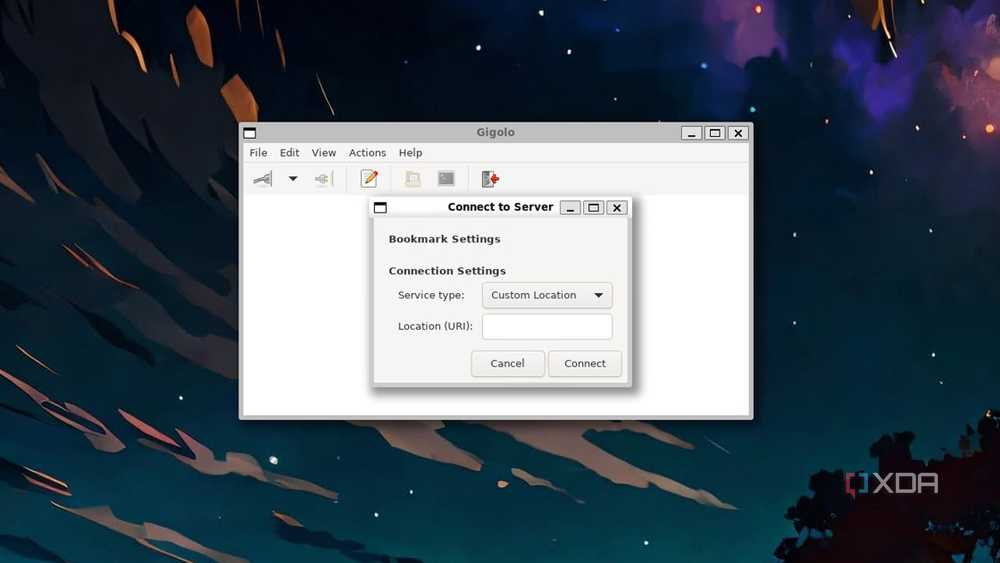Image resolution: width=1000 pixels, height=563 pixels.
Task: Minimize the Gigolo main window
Action: pos(691,133)
